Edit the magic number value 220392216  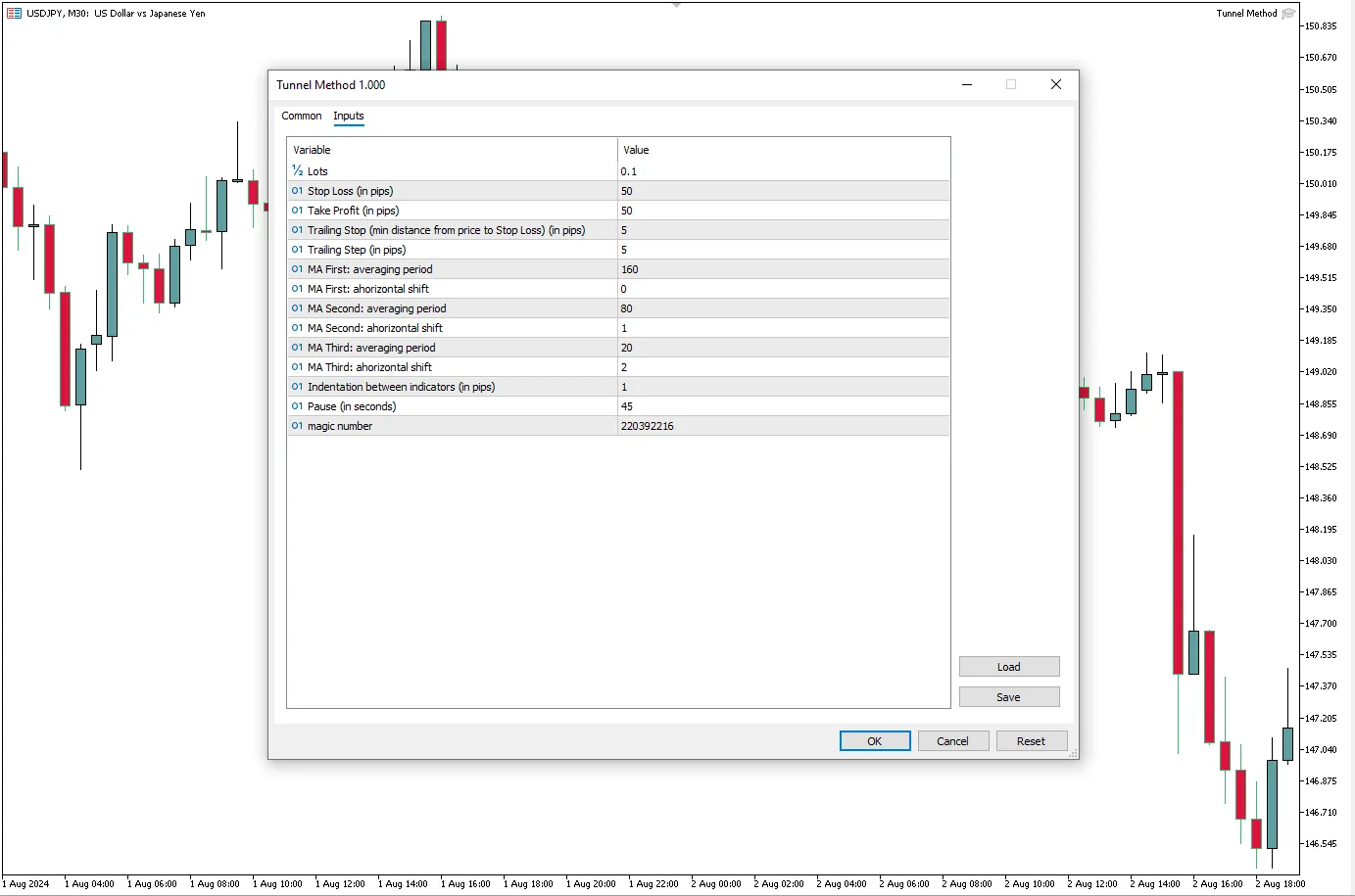[784, 426]
